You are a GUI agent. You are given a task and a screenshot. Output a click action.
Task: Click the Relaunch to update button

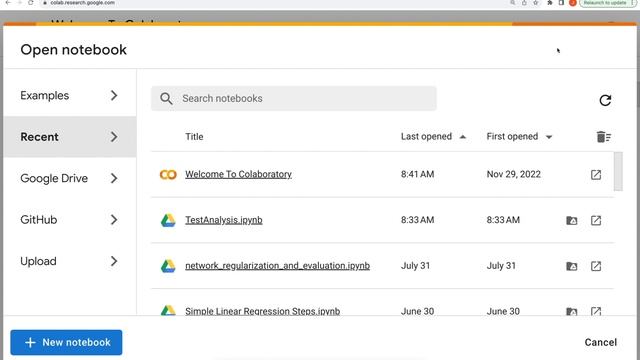[605, 3]
